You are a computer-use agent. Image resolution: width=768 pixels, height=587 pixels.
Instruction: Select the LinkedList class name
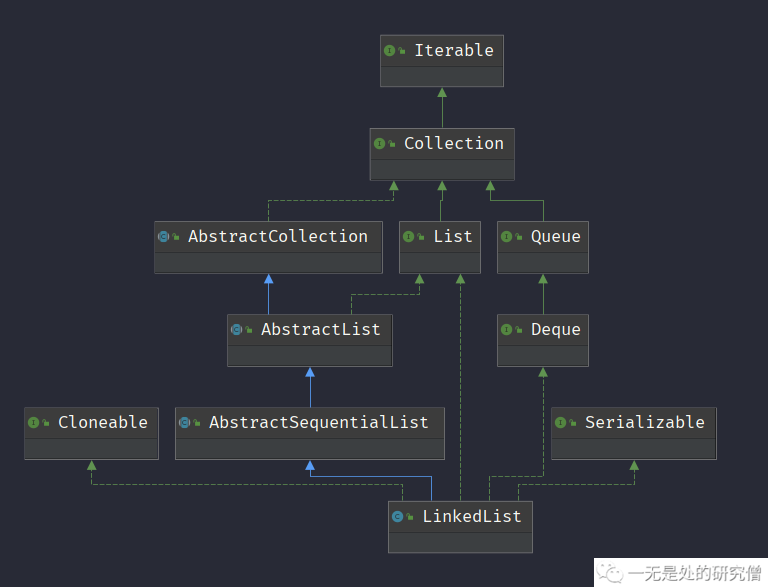472,516
